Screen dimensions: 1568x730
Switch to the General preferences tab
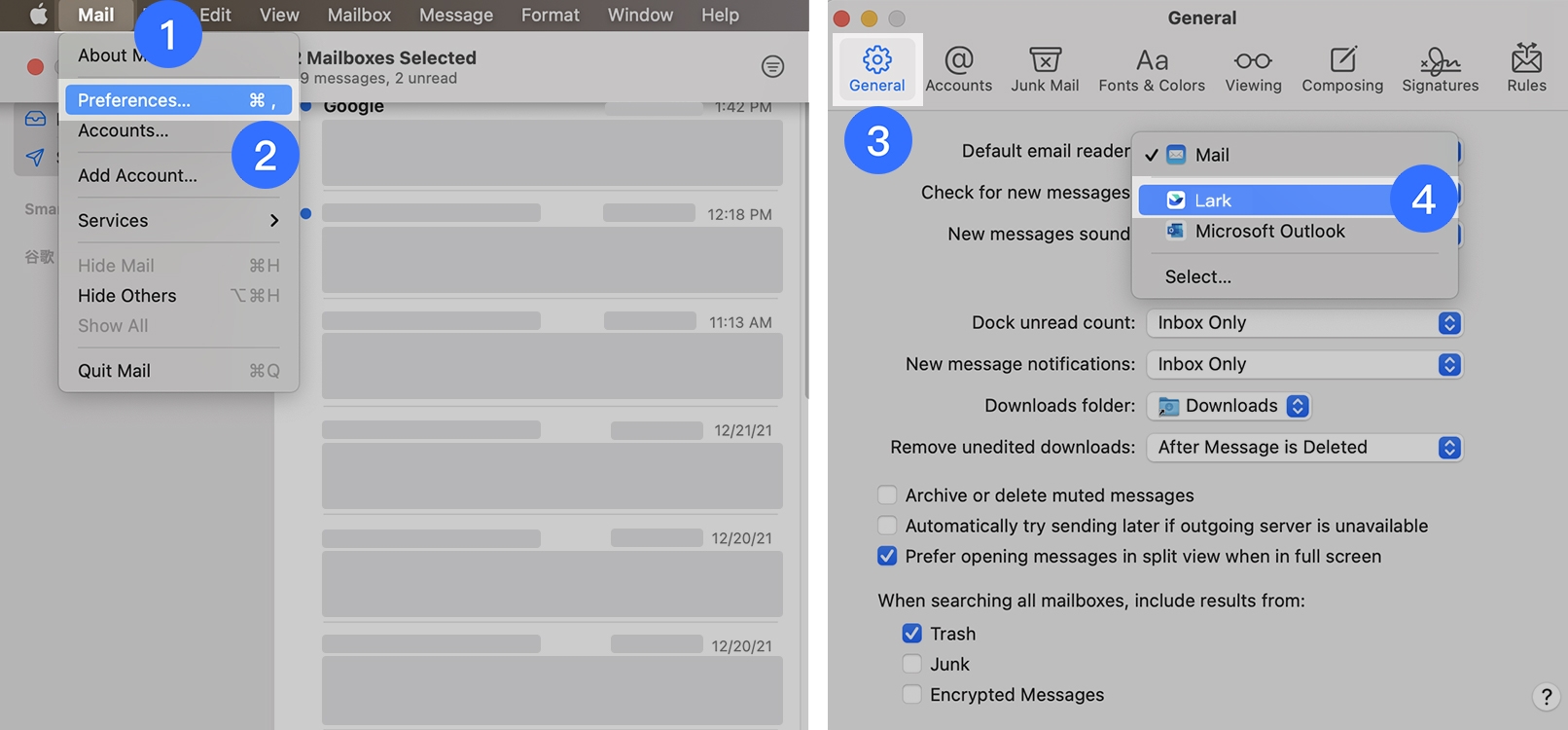(x=876, y=69)
